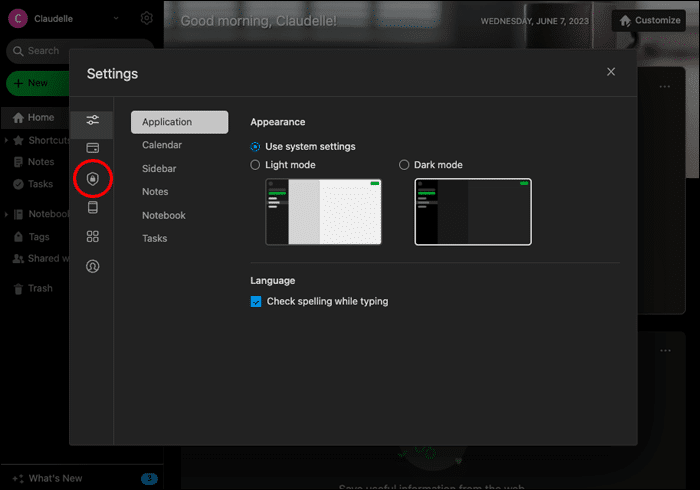Expand the Notebooks tree arrow
This screenshot has height=490, width=700.
(x=6, y=214)
